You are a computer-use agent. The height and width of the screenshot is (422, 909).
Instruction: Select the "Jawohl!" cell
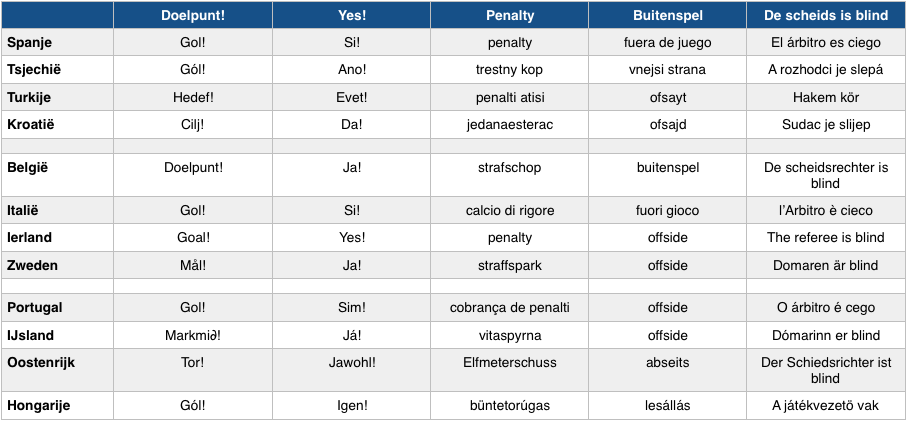coord(351,361)
